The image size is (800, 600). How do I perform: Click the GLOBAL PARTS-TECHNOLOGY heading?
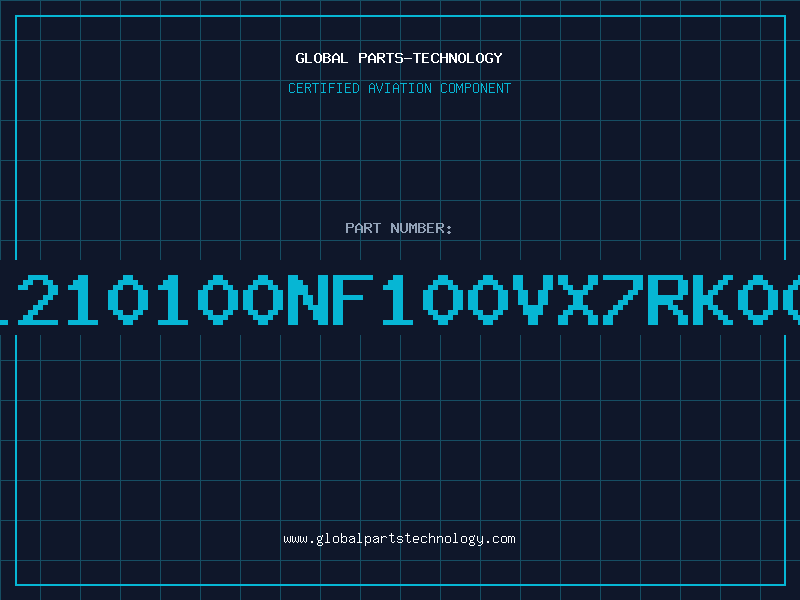pyautogui.click(x=399, y=58)
